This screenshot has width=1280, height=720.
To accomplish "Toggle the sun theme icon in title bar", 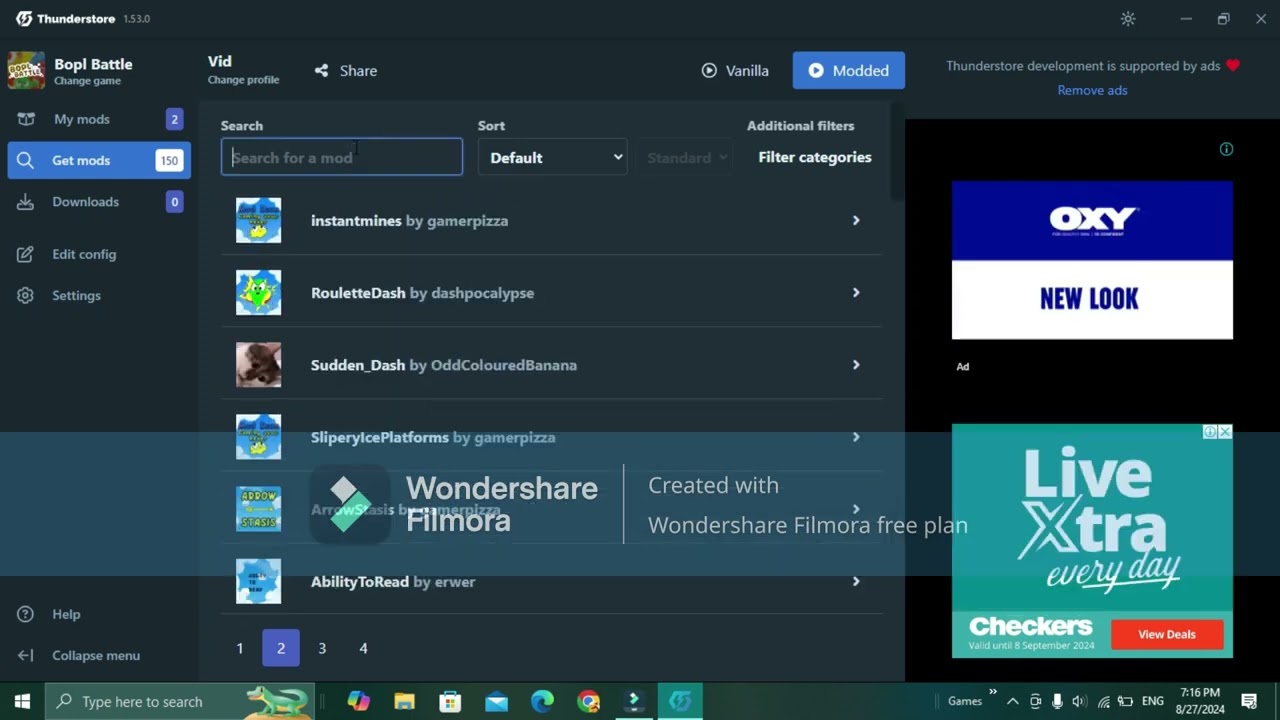I will pos(1128,19).
